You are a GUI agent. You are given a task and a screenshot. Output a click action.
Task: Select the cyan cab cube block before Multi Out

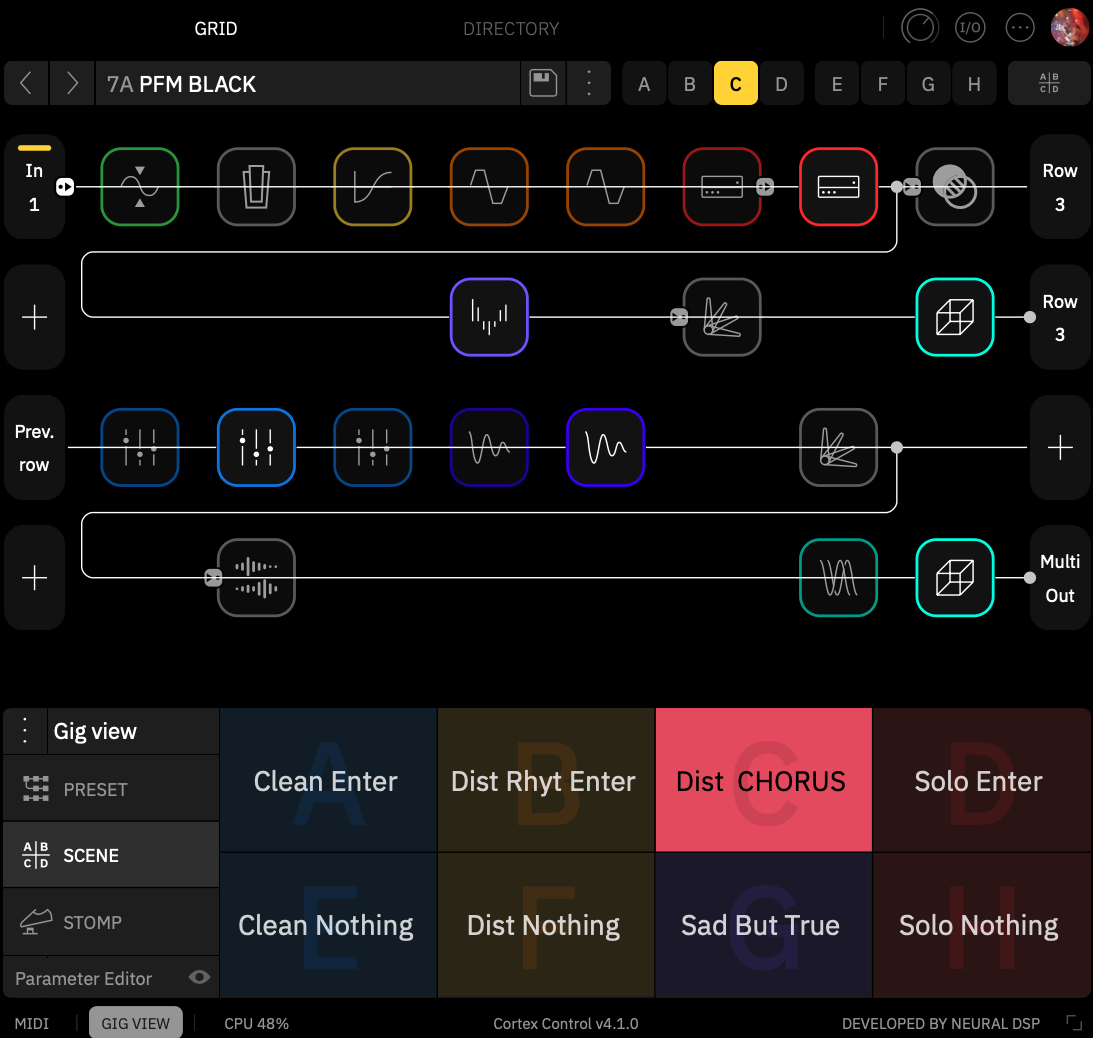point(954,578)
